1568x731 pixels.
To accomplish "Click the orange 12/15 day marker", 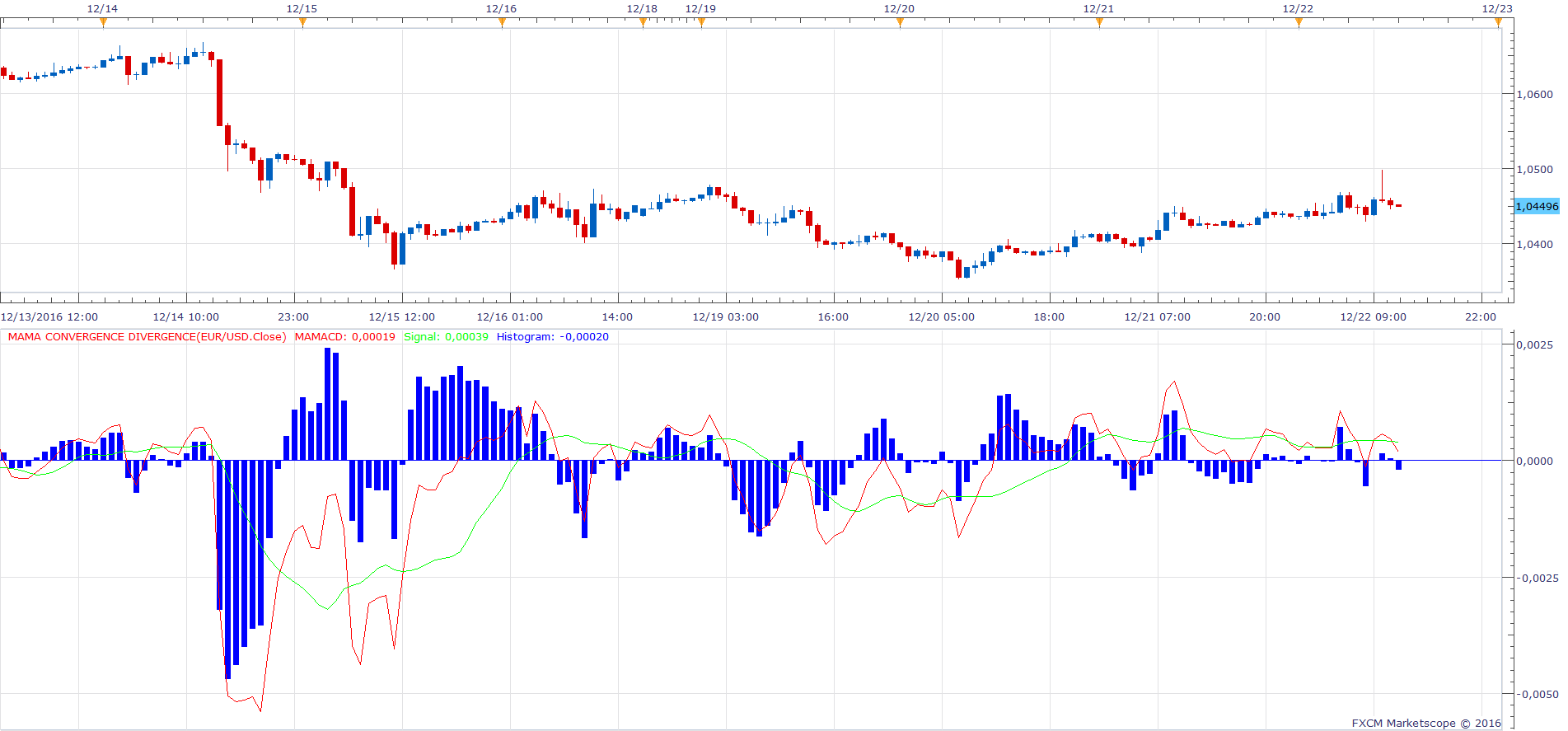I will click(302, 22).
